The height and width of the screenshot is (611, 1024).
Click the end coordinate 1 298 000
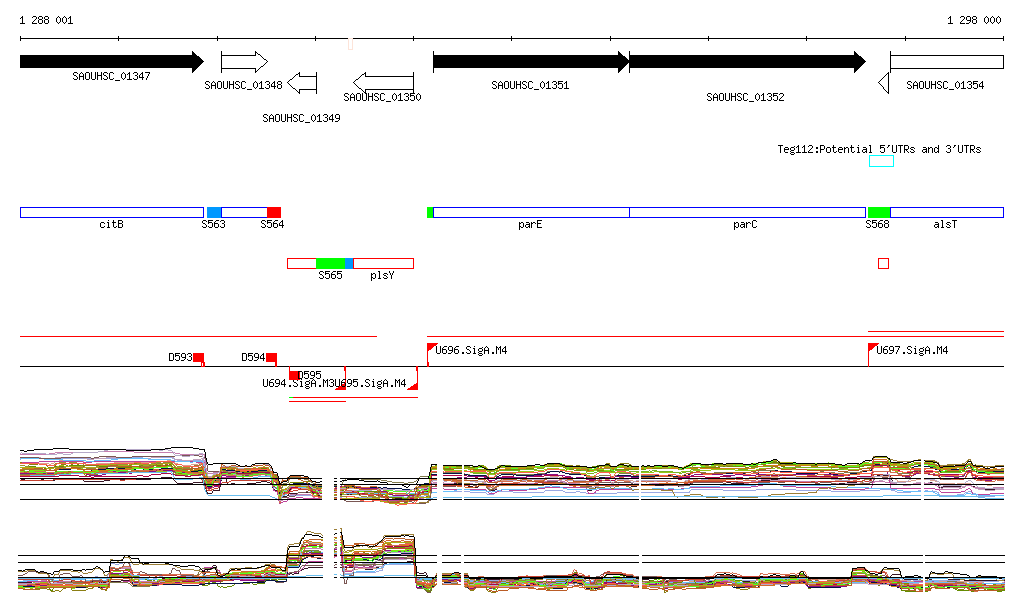click(974, 20)
